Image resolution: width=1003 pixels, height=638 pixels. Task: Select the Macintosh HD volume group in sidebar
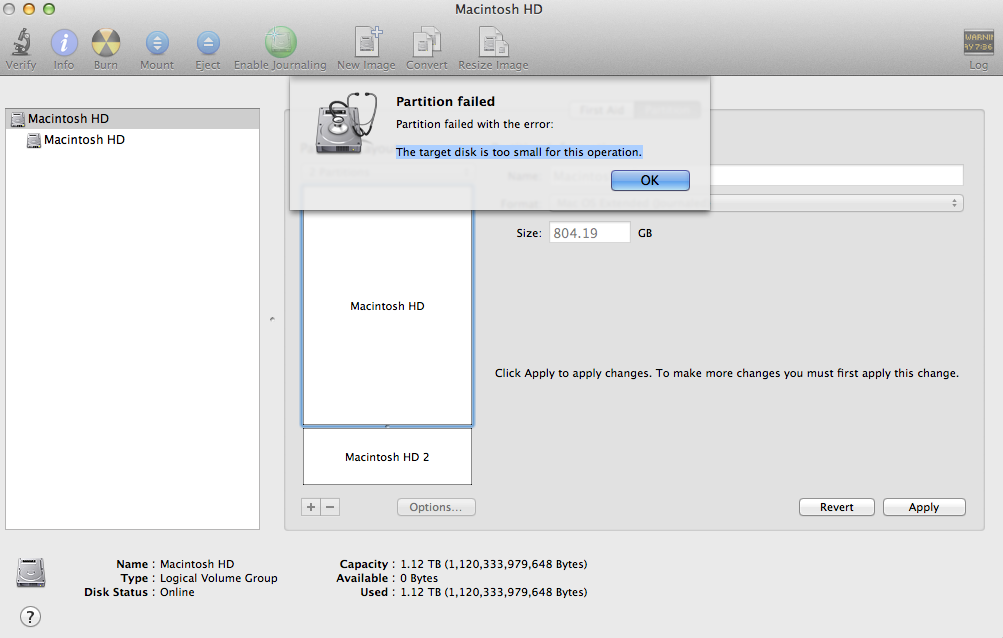tap(132, 118)
